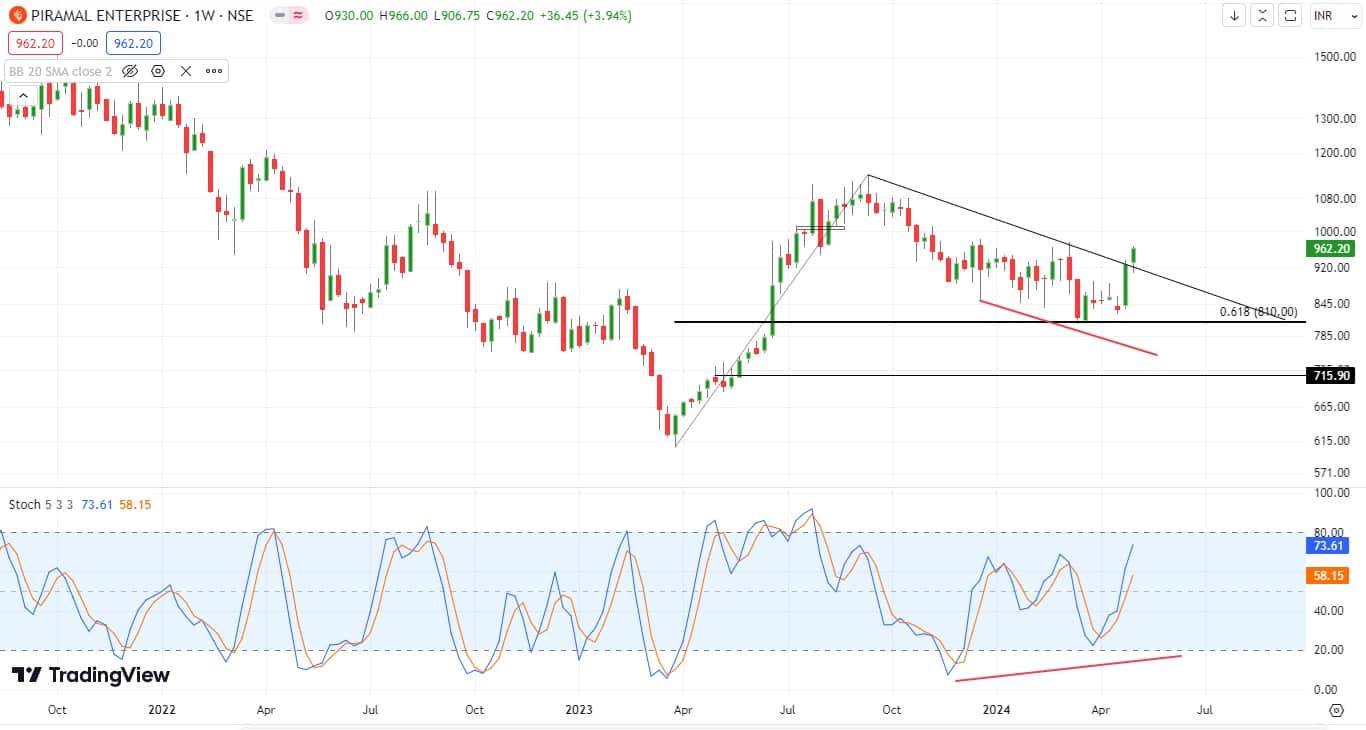Click the 20.00 stochastic scale label
1366x730 pixels.
tap(1329, 650)
